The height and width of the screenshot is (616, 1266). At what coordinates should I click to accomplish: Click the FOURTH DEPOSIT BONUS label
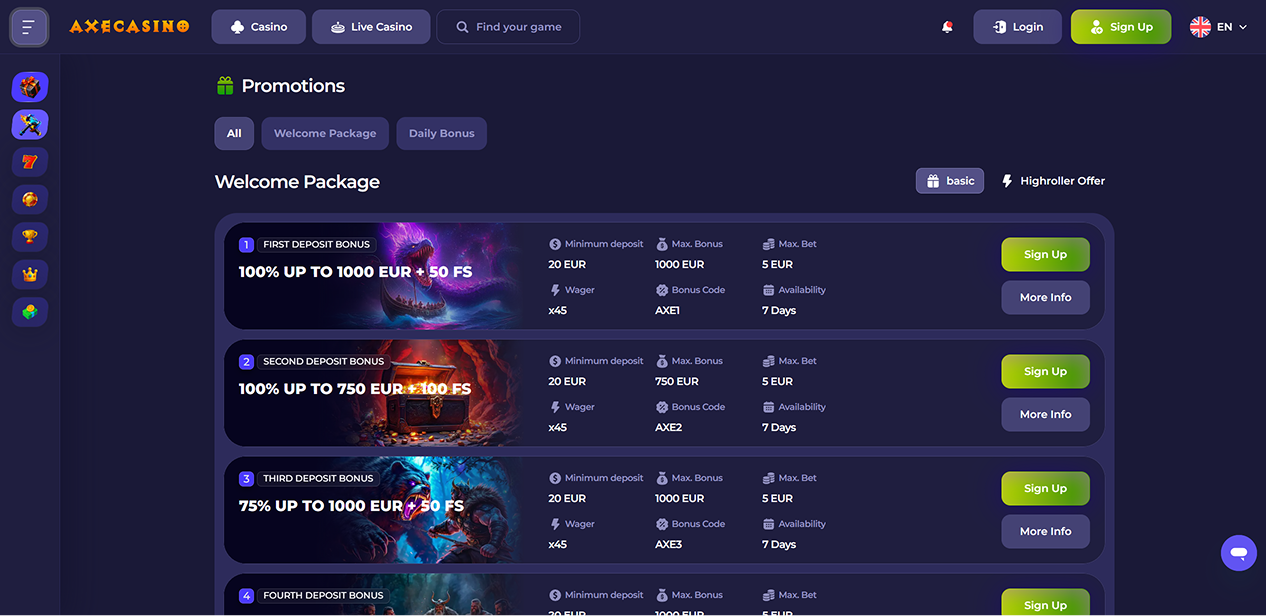pyautogui.click(x=323, y=595)
